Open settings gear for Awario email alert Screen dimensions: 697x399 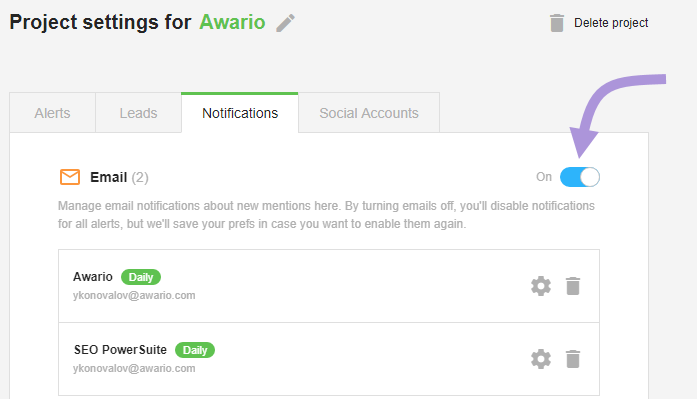coord(541,286)
